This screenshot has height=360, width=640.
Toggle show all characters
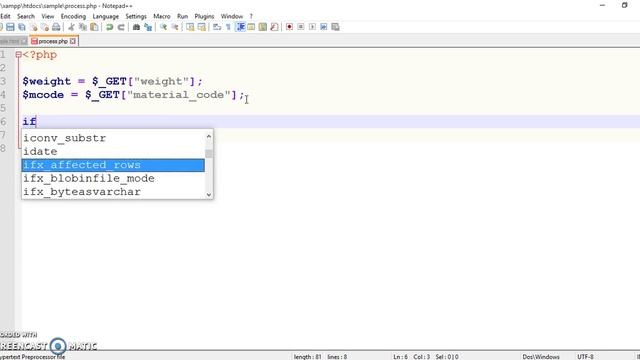click(229, 27)
